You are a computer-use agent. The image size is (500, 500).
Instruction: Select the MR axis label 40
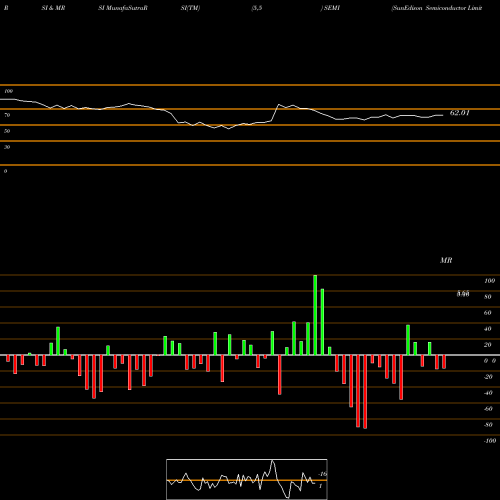(488, 329)
